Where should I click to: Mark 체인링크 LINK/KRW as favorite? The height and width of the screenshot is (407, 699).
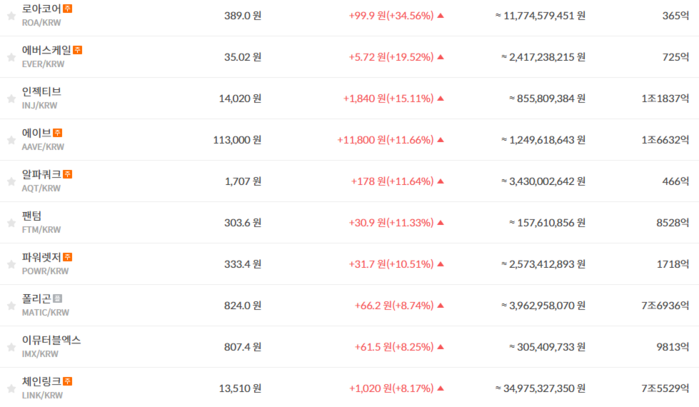point(11,389)
